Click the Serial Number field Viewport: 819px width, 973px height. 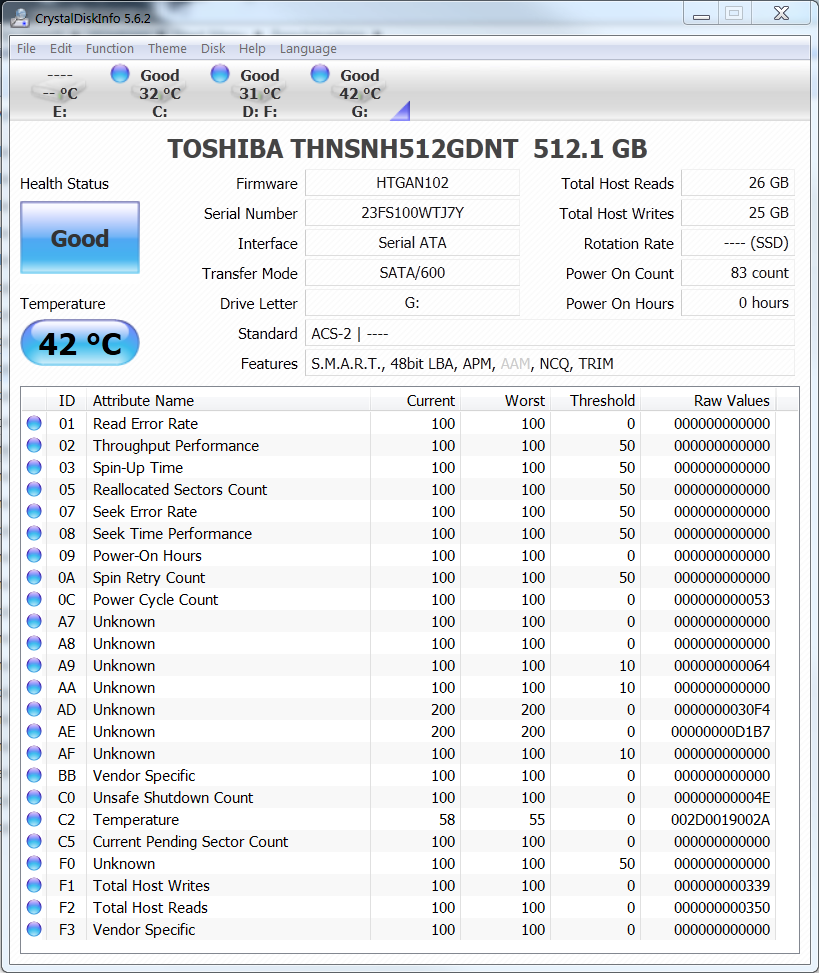412,214
